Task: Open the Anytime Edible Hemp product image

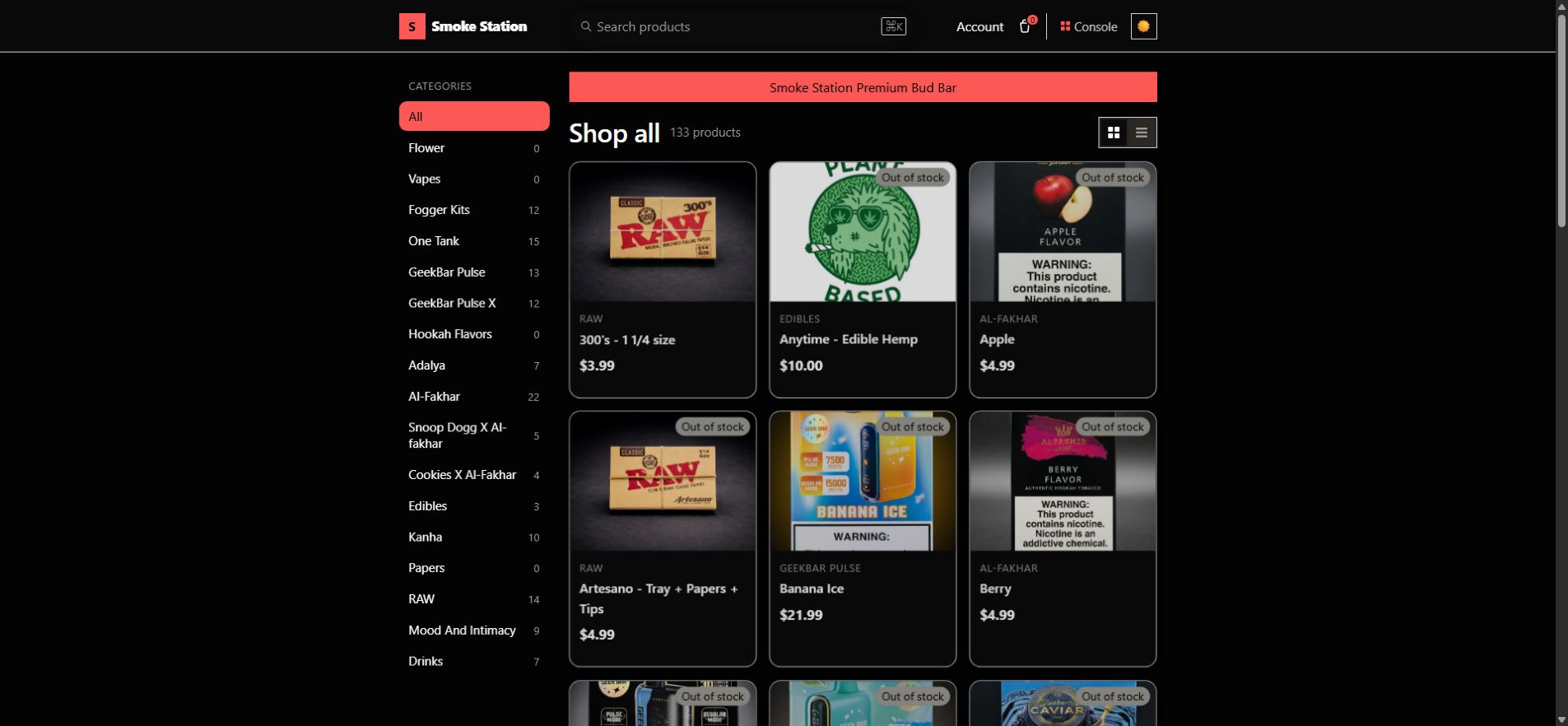Action: point(863,232)
